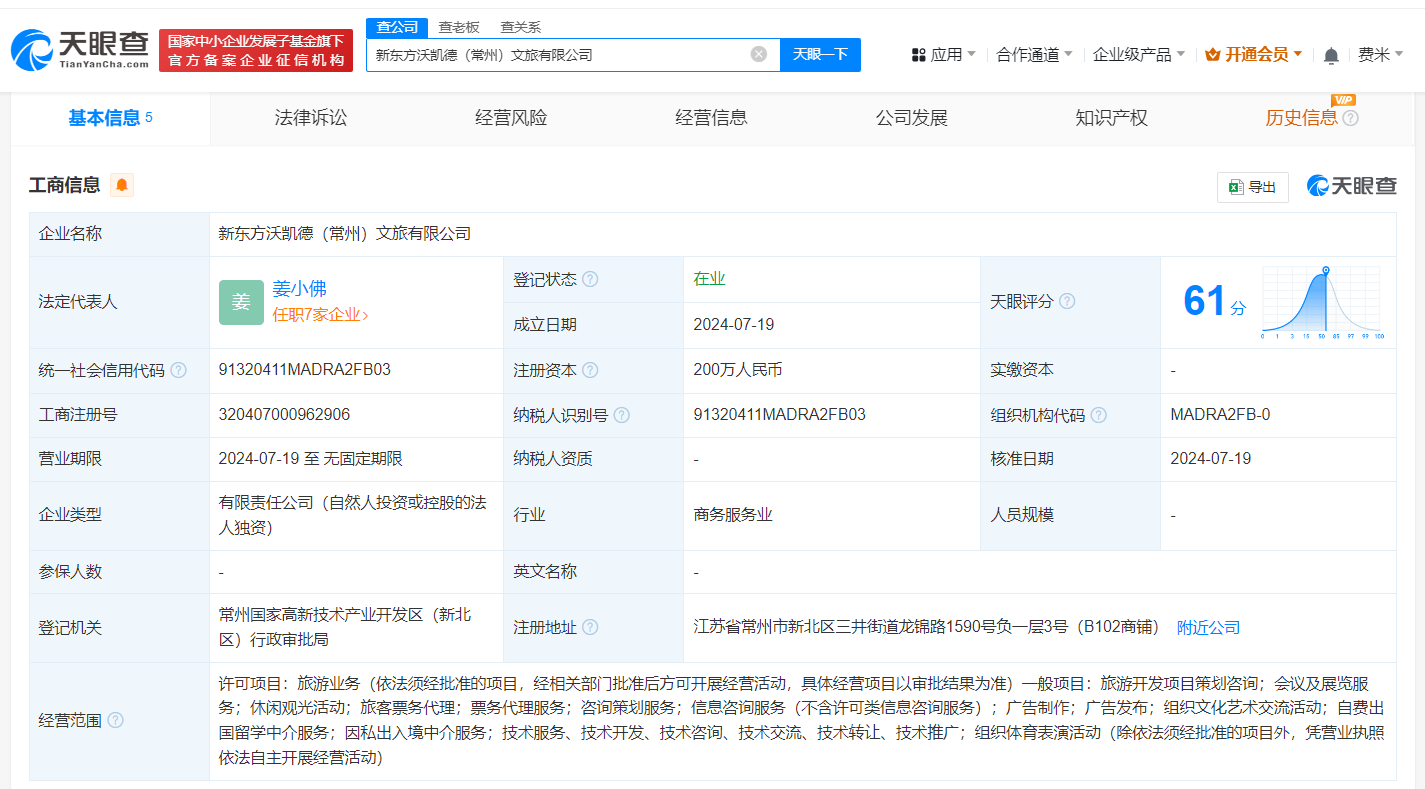Clear the search box with the X icon

[759, 54]
